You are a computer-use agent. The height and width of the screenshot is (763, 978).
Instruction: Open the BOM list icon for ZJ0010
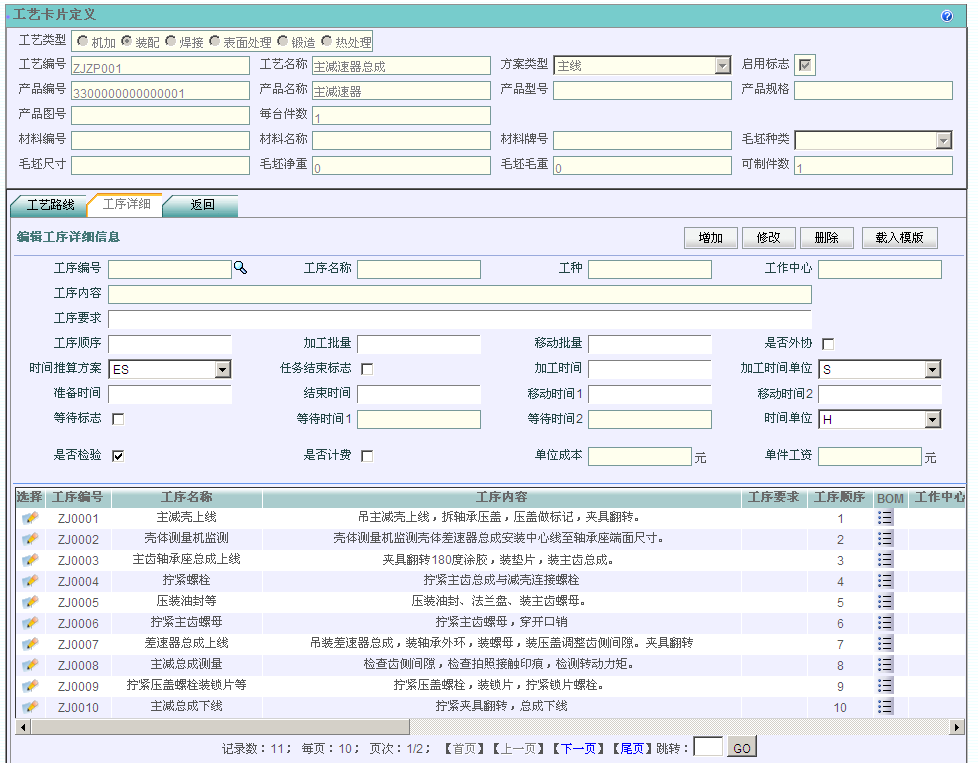pyautogui.click(x=885, y=707)
